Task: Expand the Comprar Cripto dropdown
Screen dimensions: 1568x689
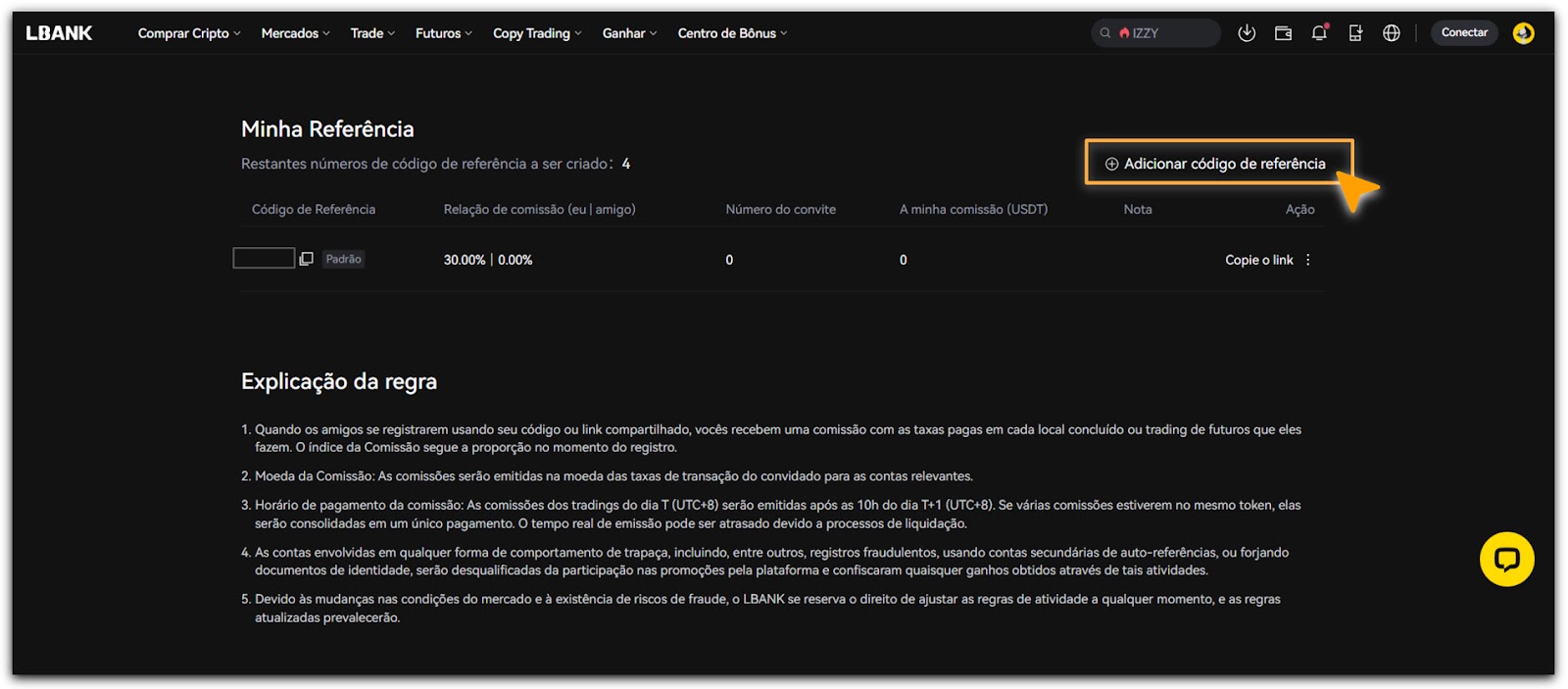Action: tap(188, 33)
